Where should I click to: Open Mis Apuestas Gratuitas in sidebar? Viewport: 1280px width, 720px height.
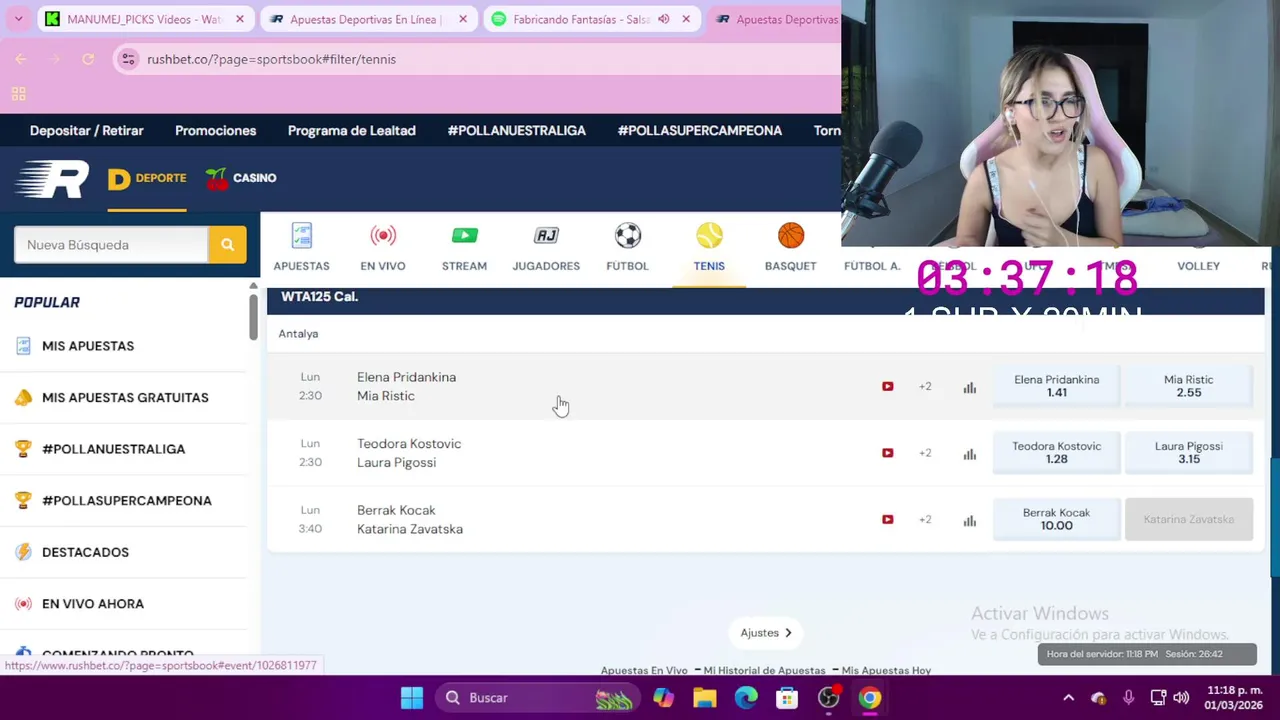tap(123, 398)
